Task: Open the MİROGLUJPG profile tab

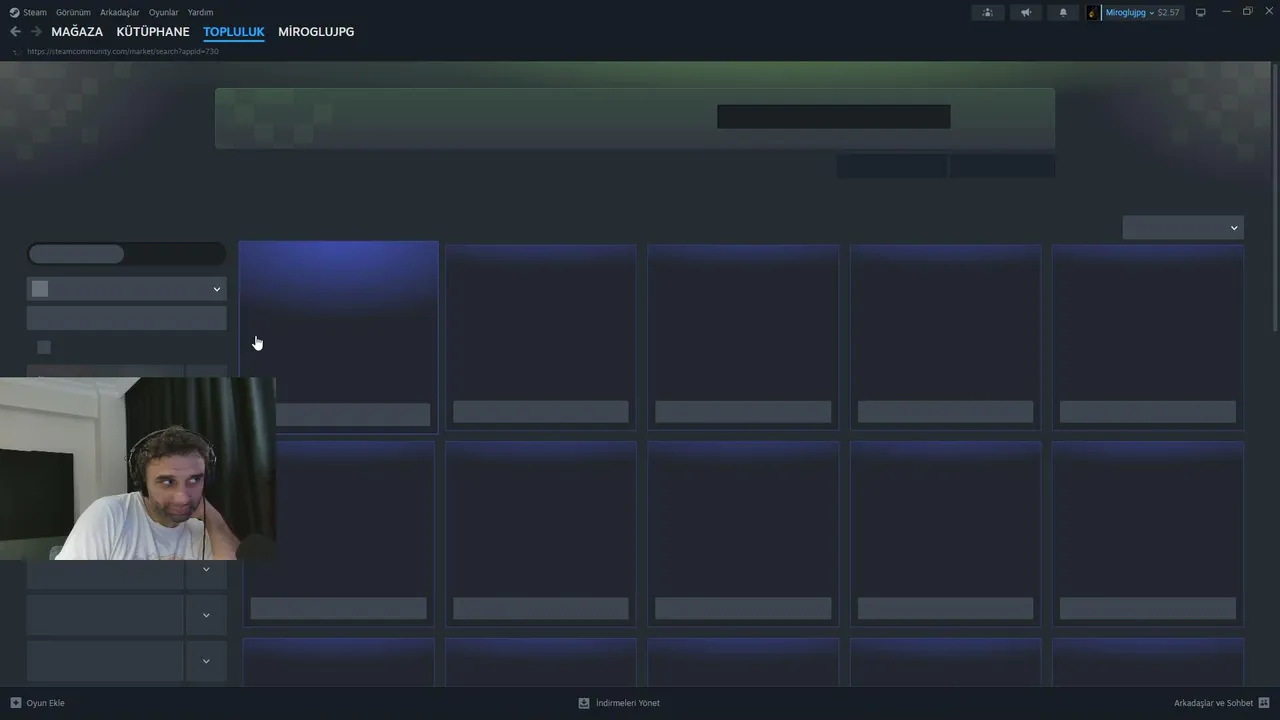Action: tap(316, 32)
